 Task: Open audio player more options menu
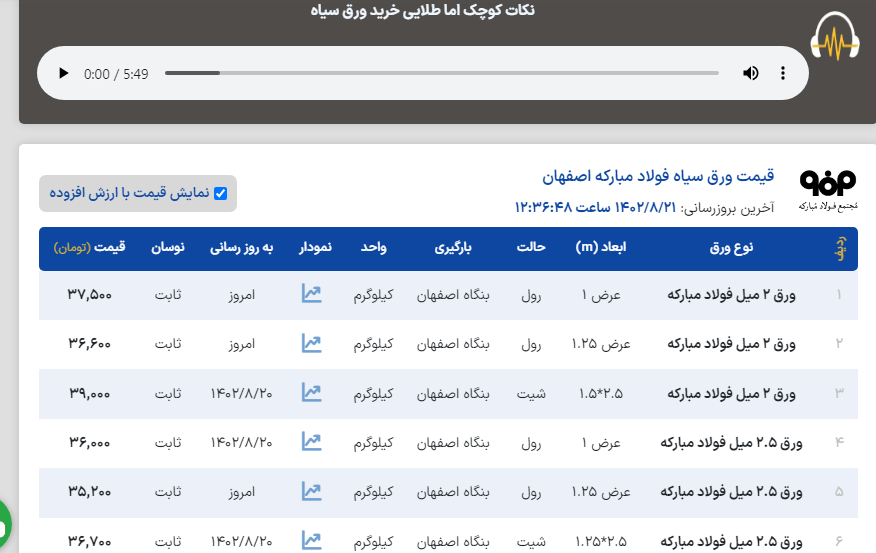pyautogui.click(x=783, y=73)
